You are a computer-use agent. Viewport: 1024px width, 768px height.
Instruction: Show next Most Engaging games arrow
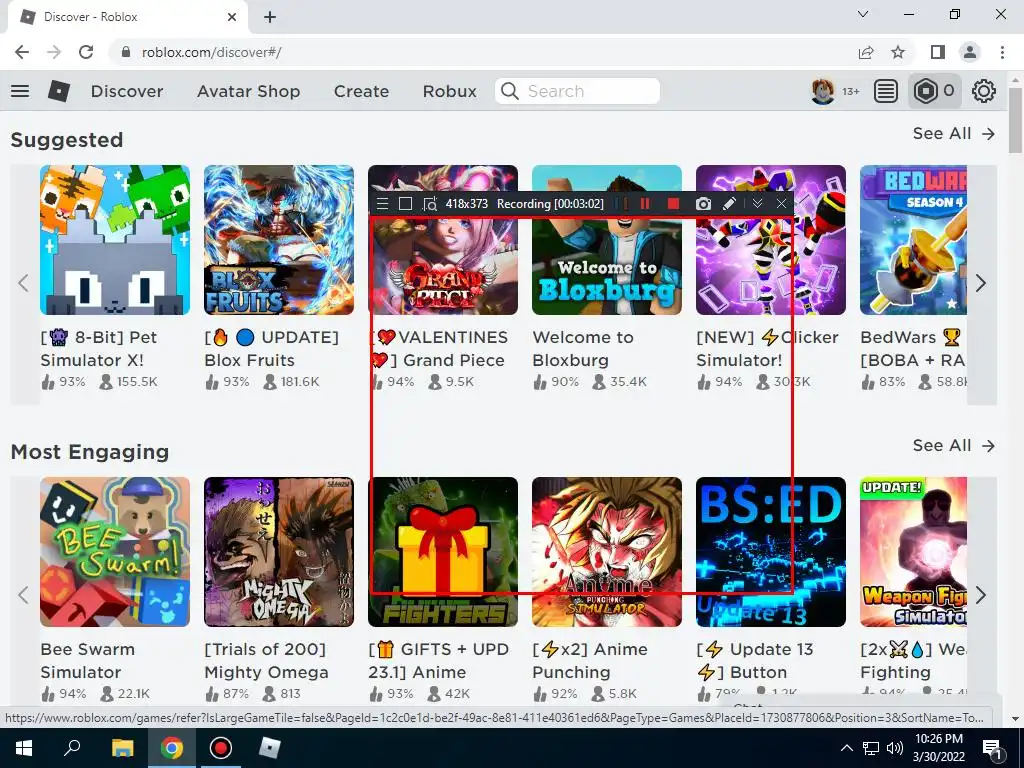coord(980,595)
